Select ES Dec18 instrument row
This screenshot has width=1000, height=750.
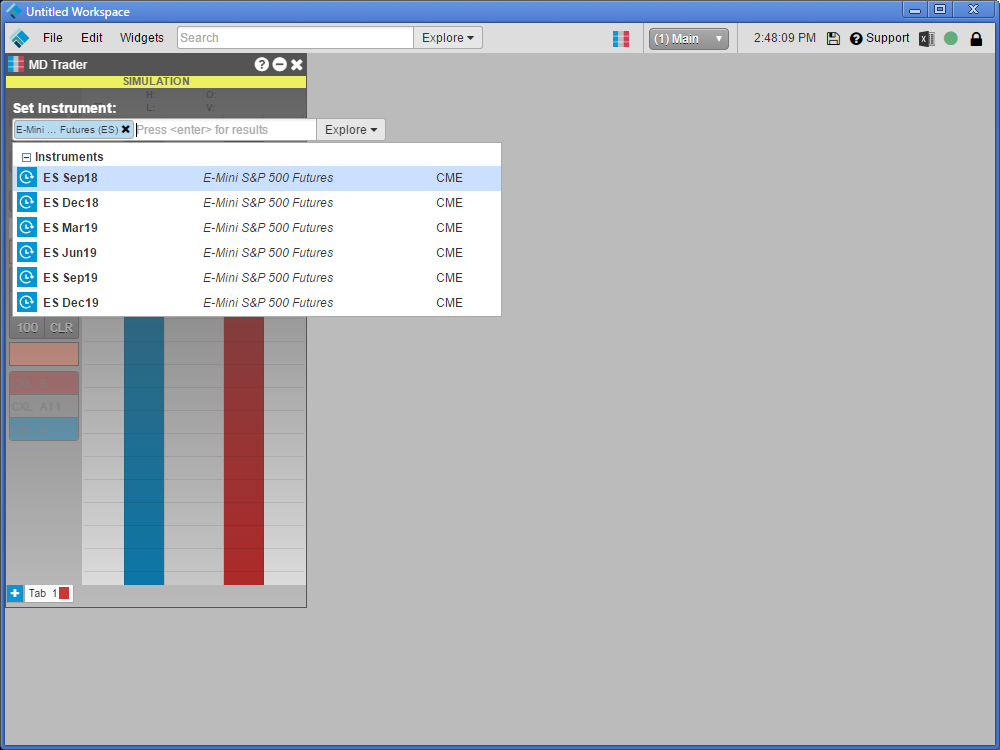(x=257, y=203)
